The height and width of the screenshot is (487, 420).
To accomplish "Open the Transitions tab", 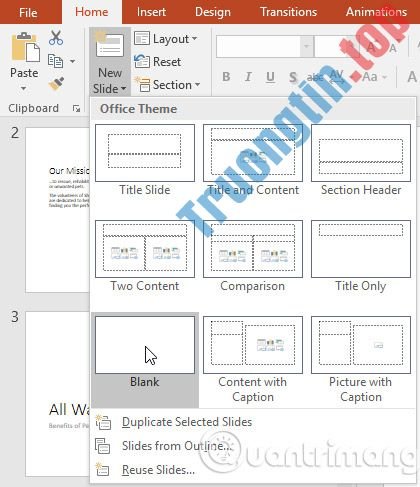I will (288, 12).
